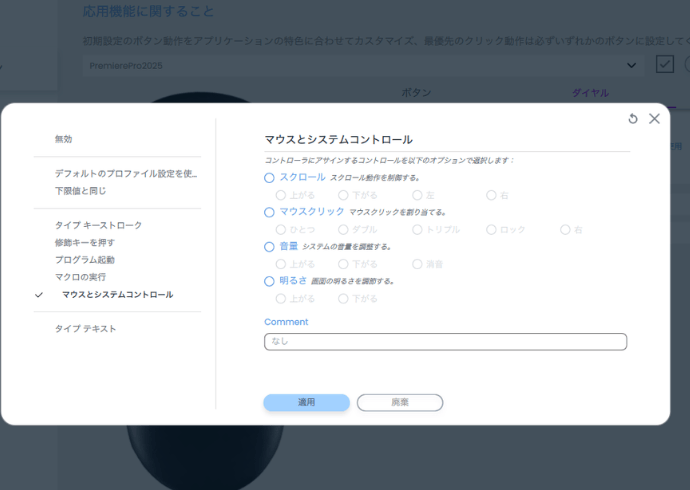This screenshot has height=490, width=690.
Task: Select the 音量 radio option
Action: [269, 246]
